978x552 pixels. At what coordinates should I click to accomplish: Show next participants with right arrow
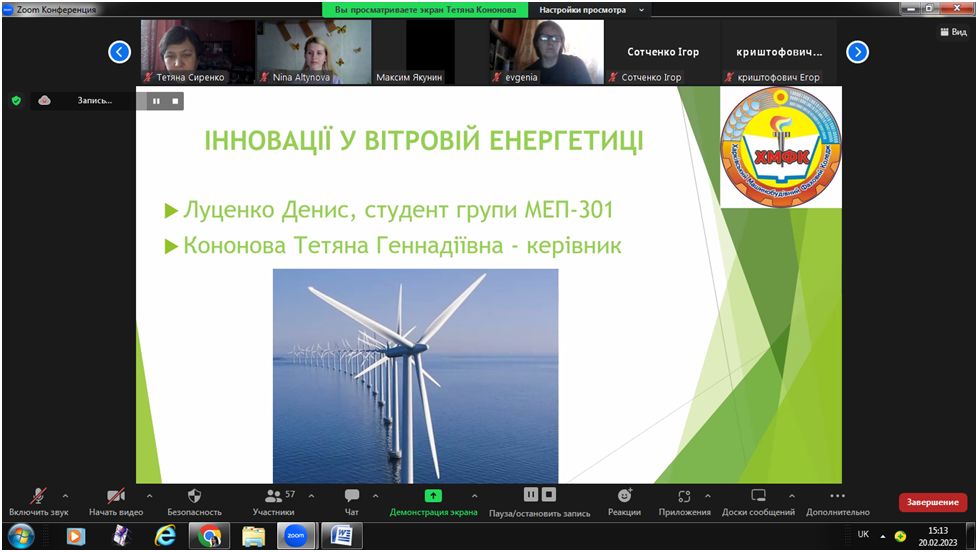857,52
